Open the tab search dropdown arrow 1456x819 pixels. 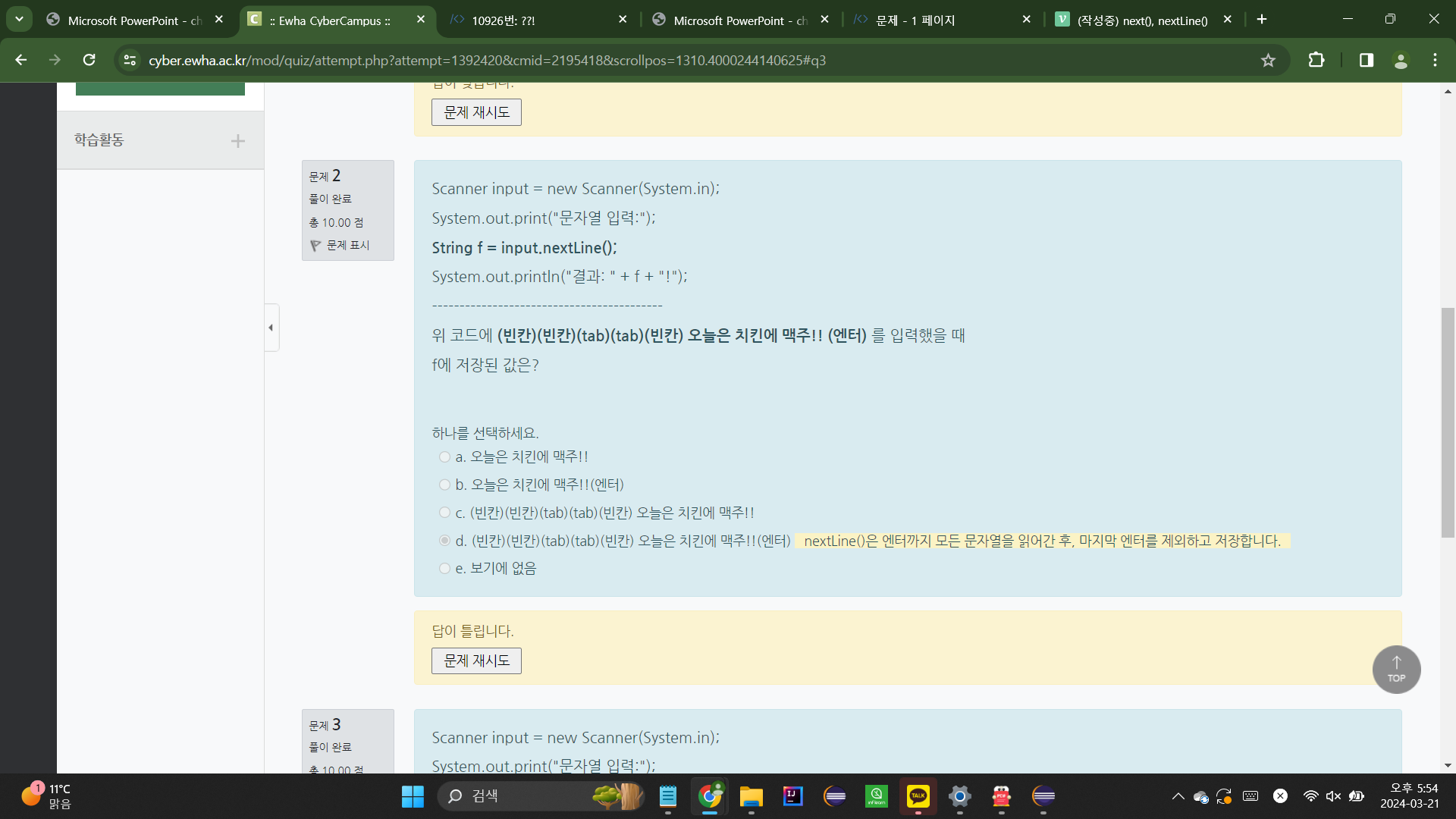tap(19, 20)
